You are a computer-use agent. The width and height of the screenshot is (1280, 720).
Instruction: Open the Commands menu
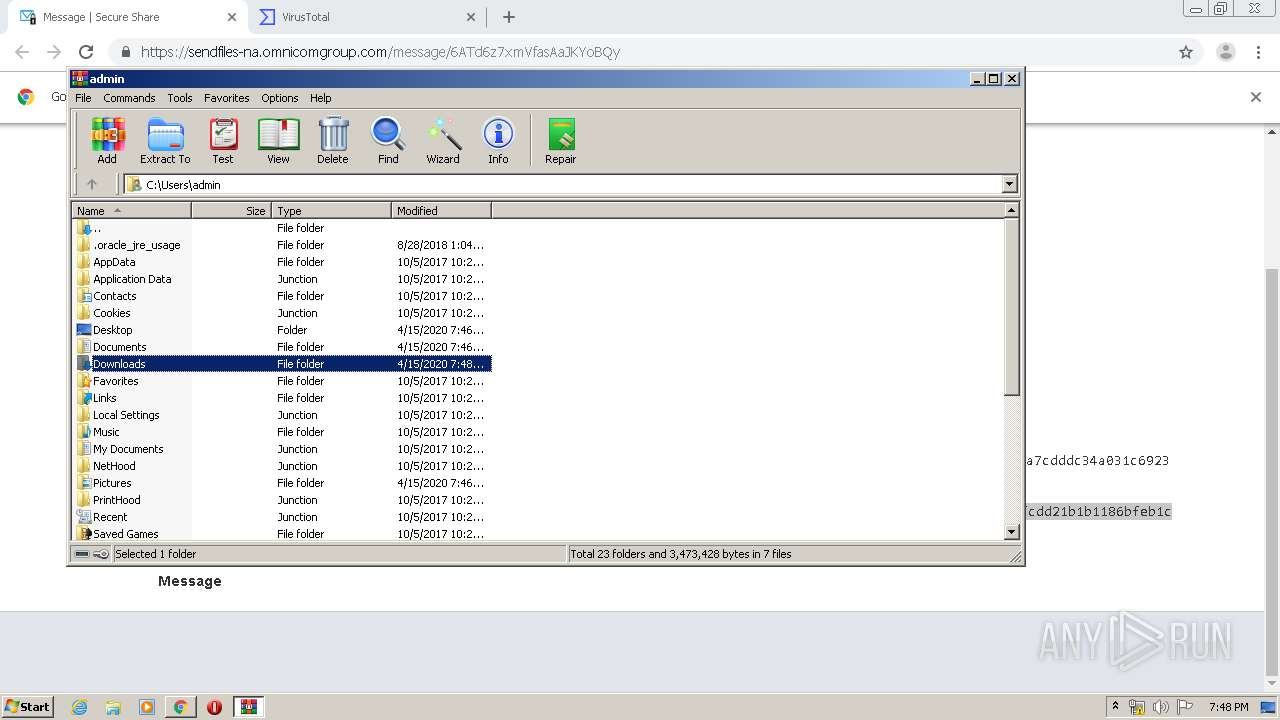[129, 98]
